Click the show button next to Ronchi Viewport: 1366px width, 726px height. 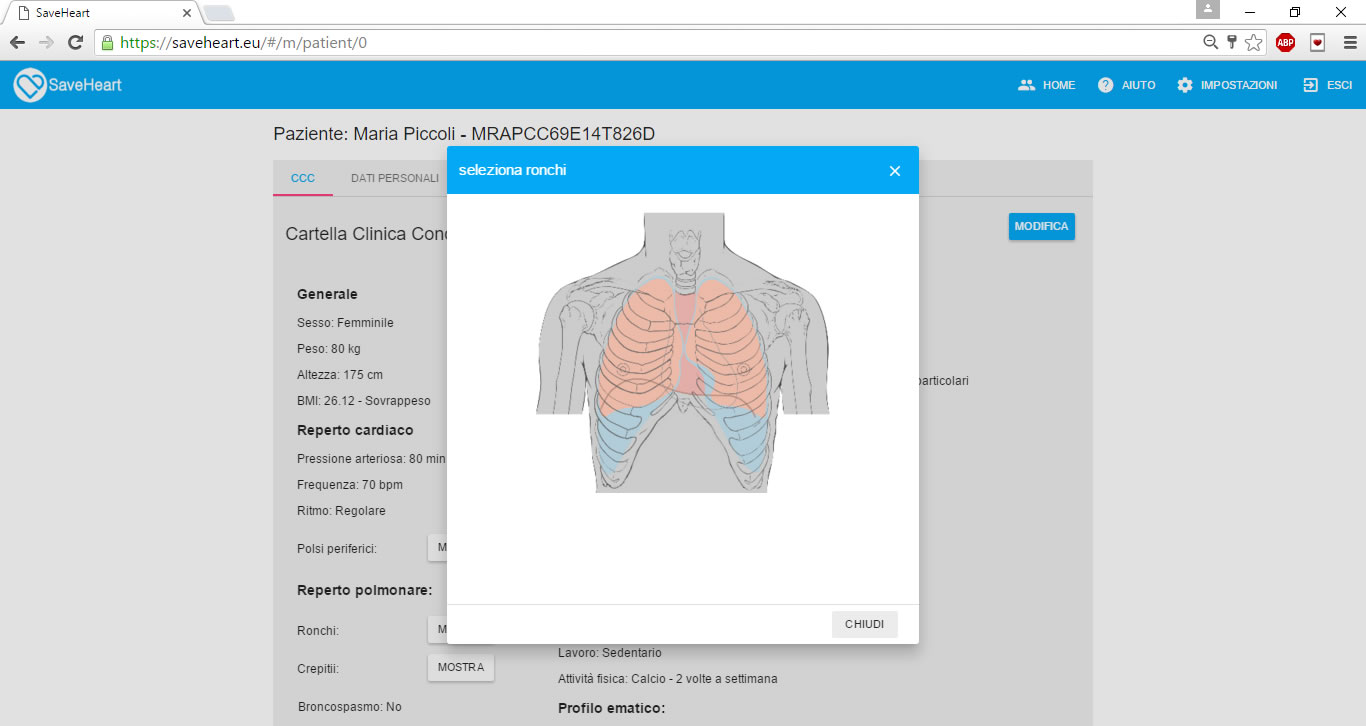coord(437,630)
